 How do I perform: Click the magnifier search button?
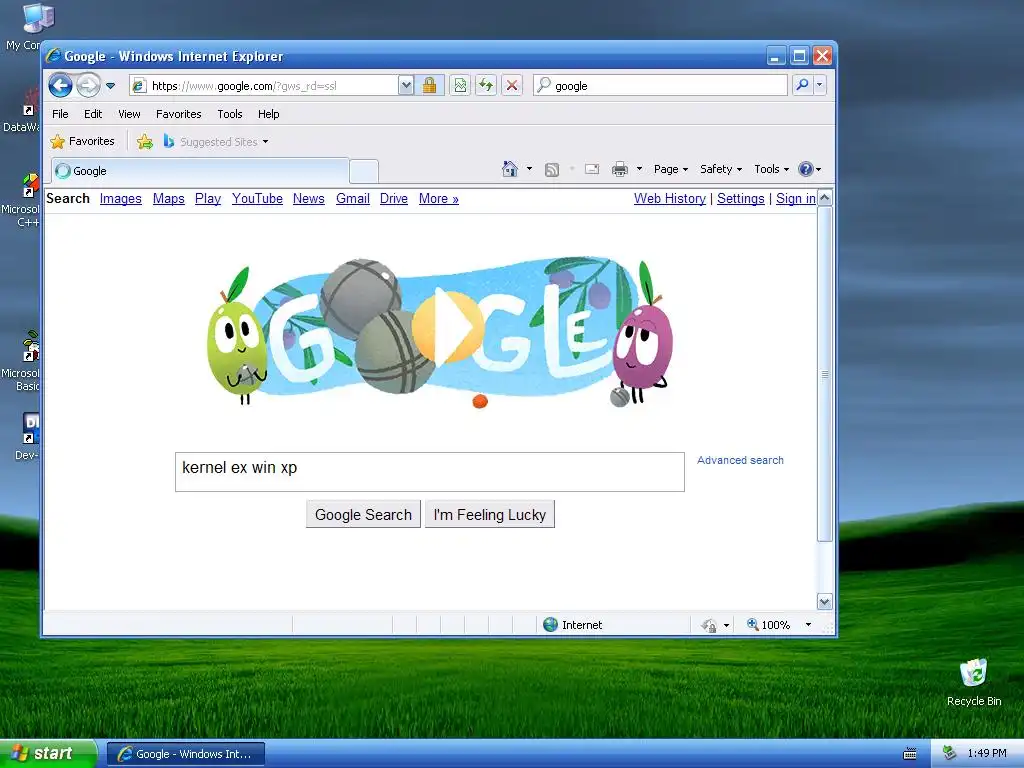point(802,85)
